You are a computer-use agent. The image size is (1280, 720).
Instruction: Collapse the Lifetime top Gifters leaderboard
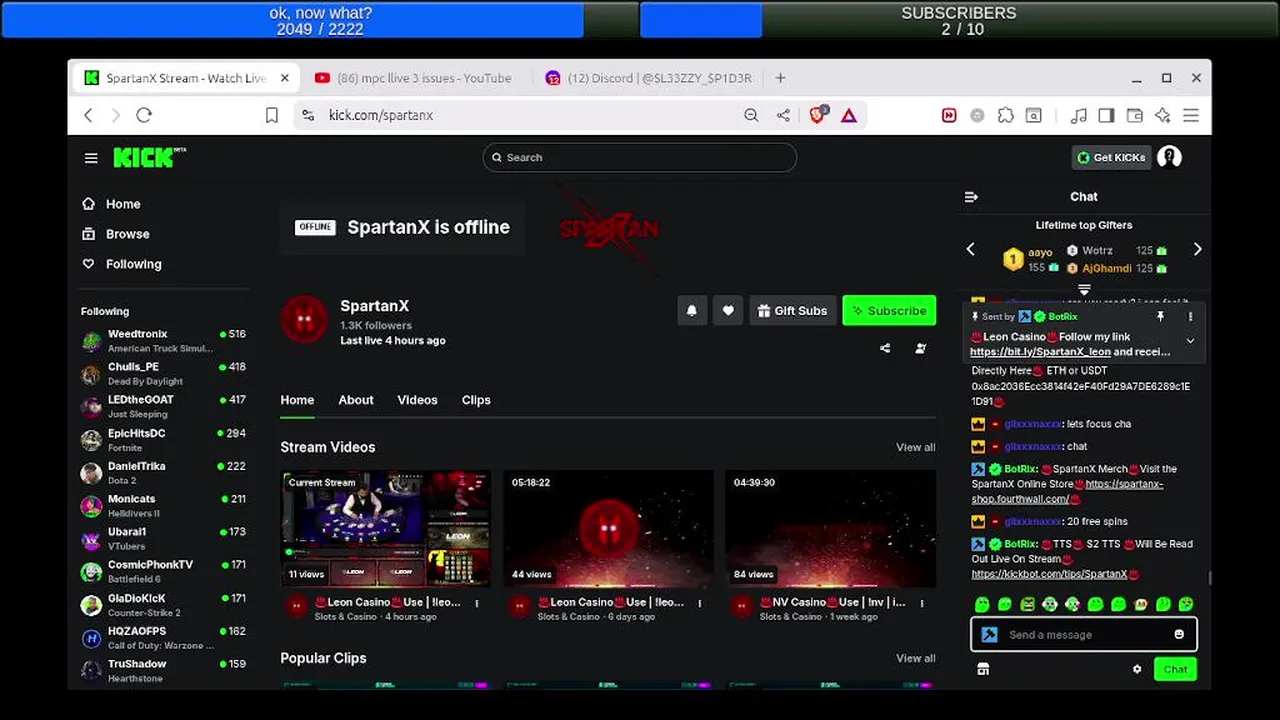pyautogui.click(x=1084, y=290)
